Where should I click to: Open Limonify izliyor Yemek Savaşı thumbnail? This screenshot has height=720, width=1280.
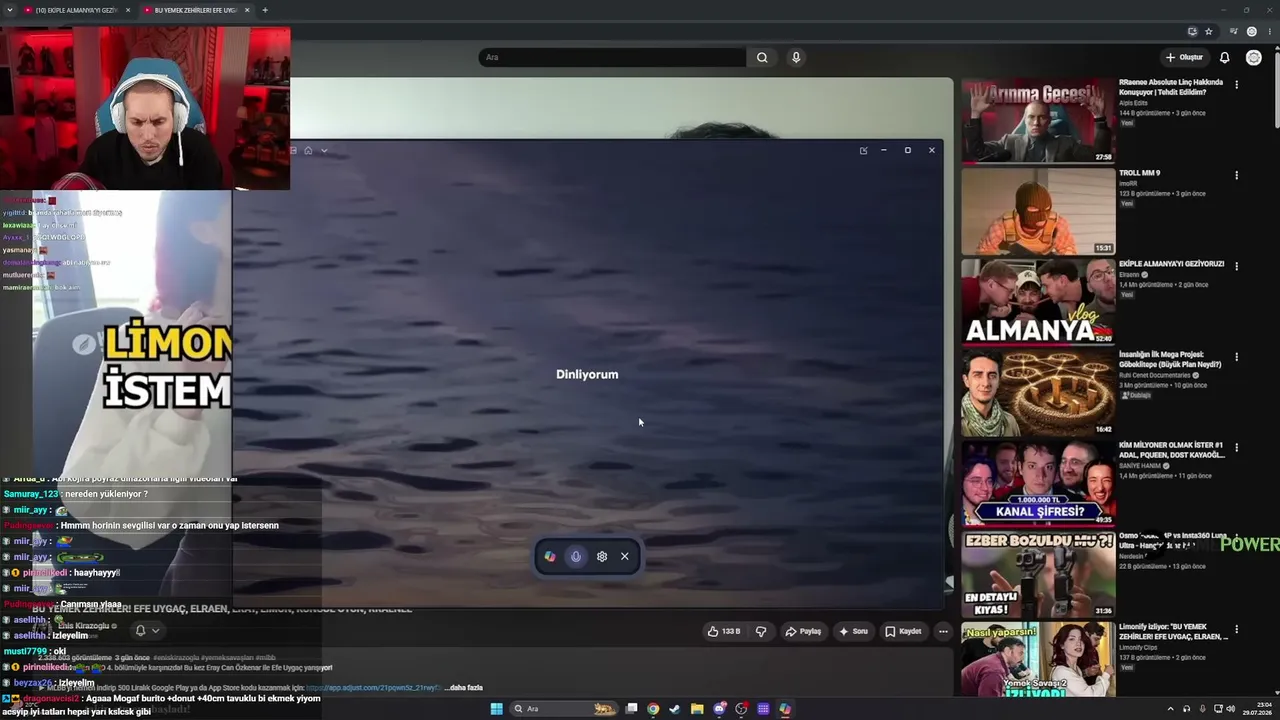pyautogui.click(x=1038, y=659)
